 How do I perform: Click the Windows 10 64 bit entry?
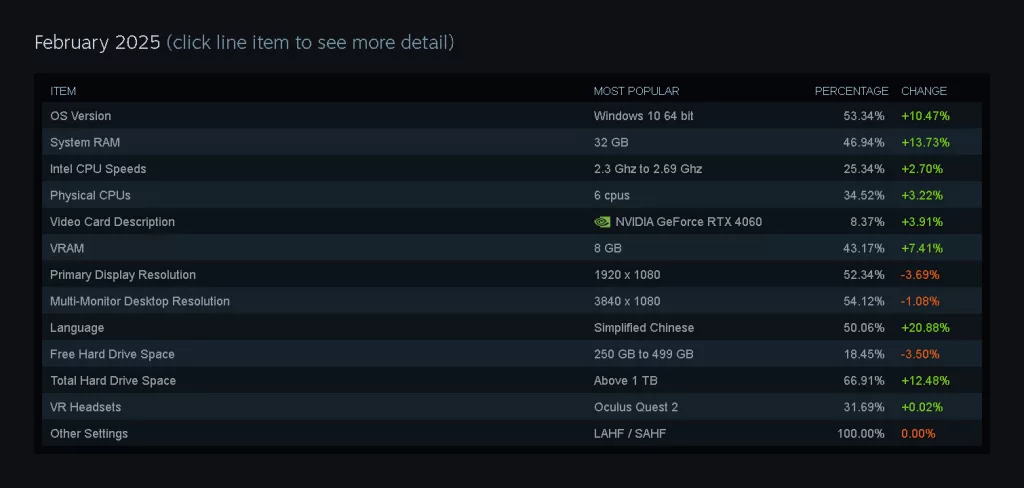click(643, 116)
